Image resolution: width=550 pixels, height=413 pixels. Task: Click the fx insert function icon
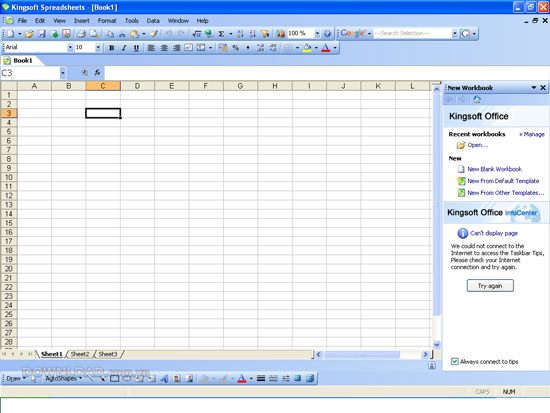click(97, 73)
